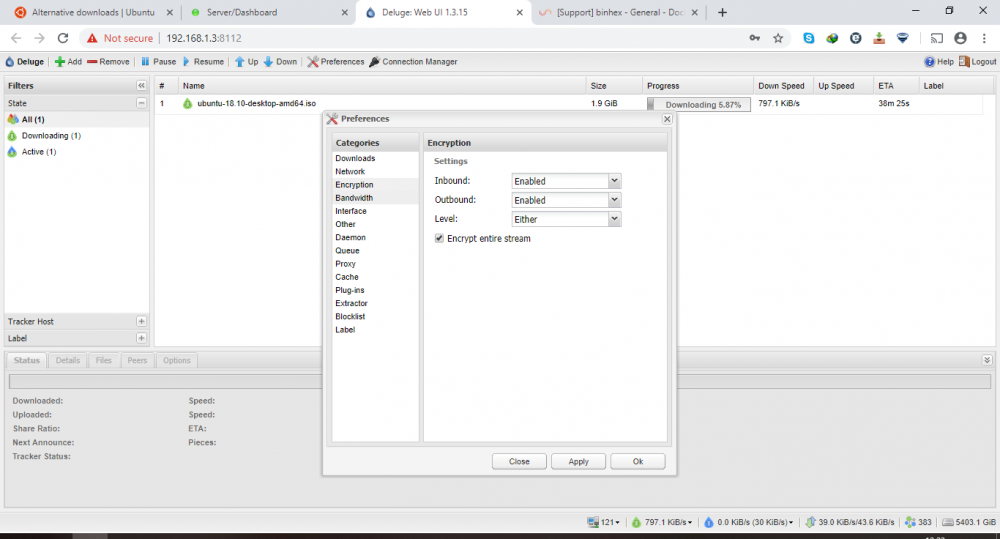Toggle Encrypt entire stream checkbox
The width and height of the screenshot is (1000, 539).
(439, 238)
